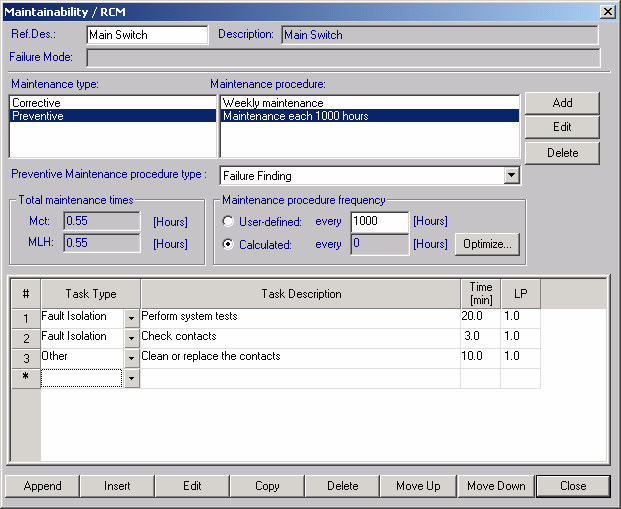This screenshot has width=621, height=509.
Task: Open Task Type dropdown in new row
Action: pyautogui.click(x=131, y=378)
